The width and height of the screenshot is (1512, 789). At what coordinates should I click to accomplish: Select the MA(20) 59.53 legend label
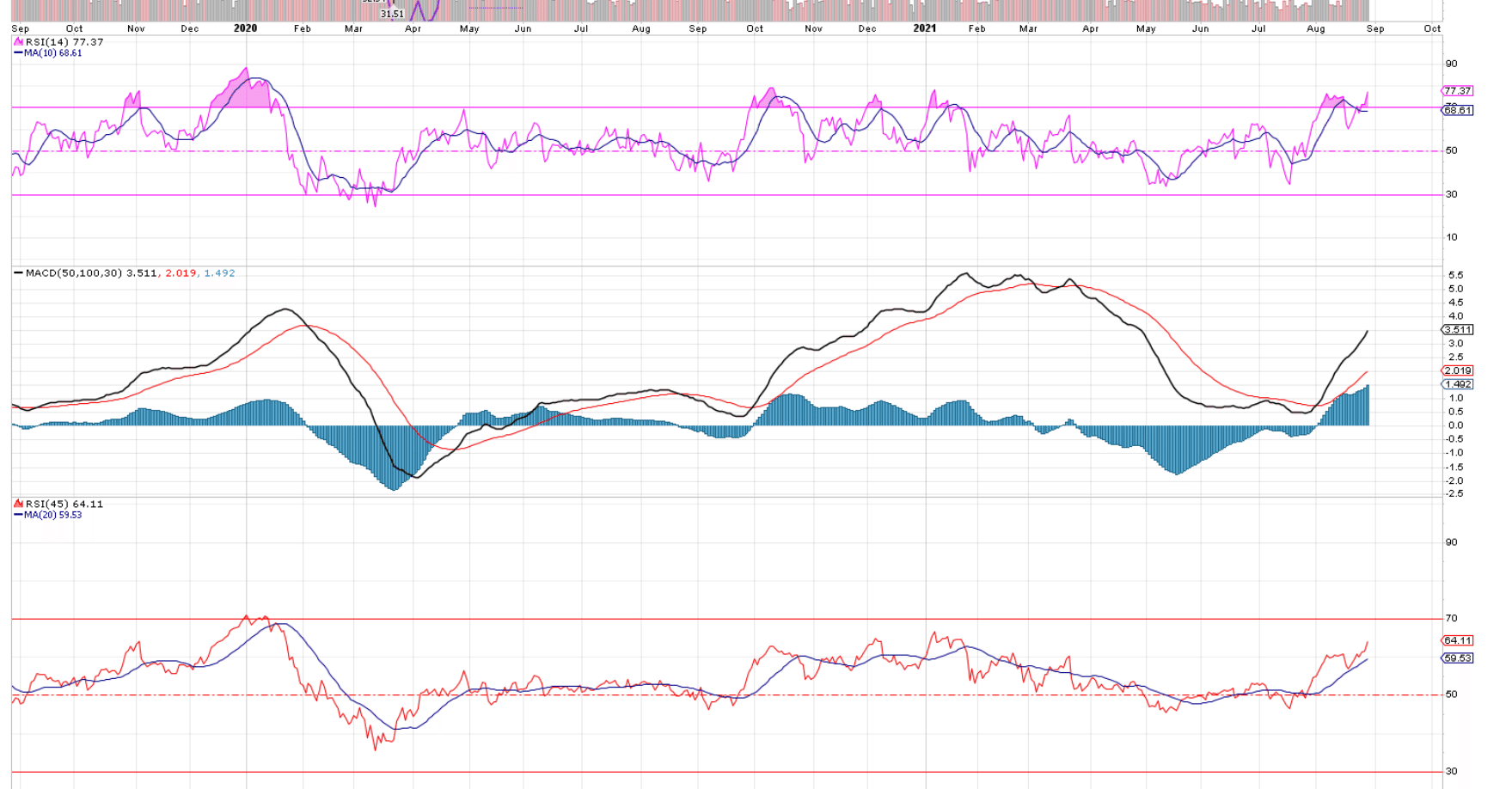(53, 515)
